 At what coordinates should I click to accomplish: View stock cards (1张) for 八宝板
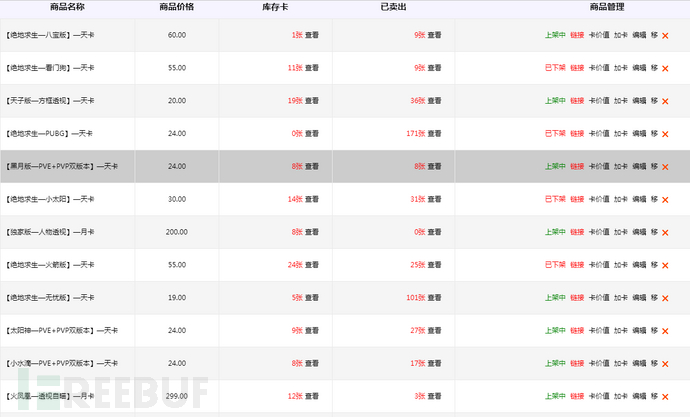coord(312,35)
